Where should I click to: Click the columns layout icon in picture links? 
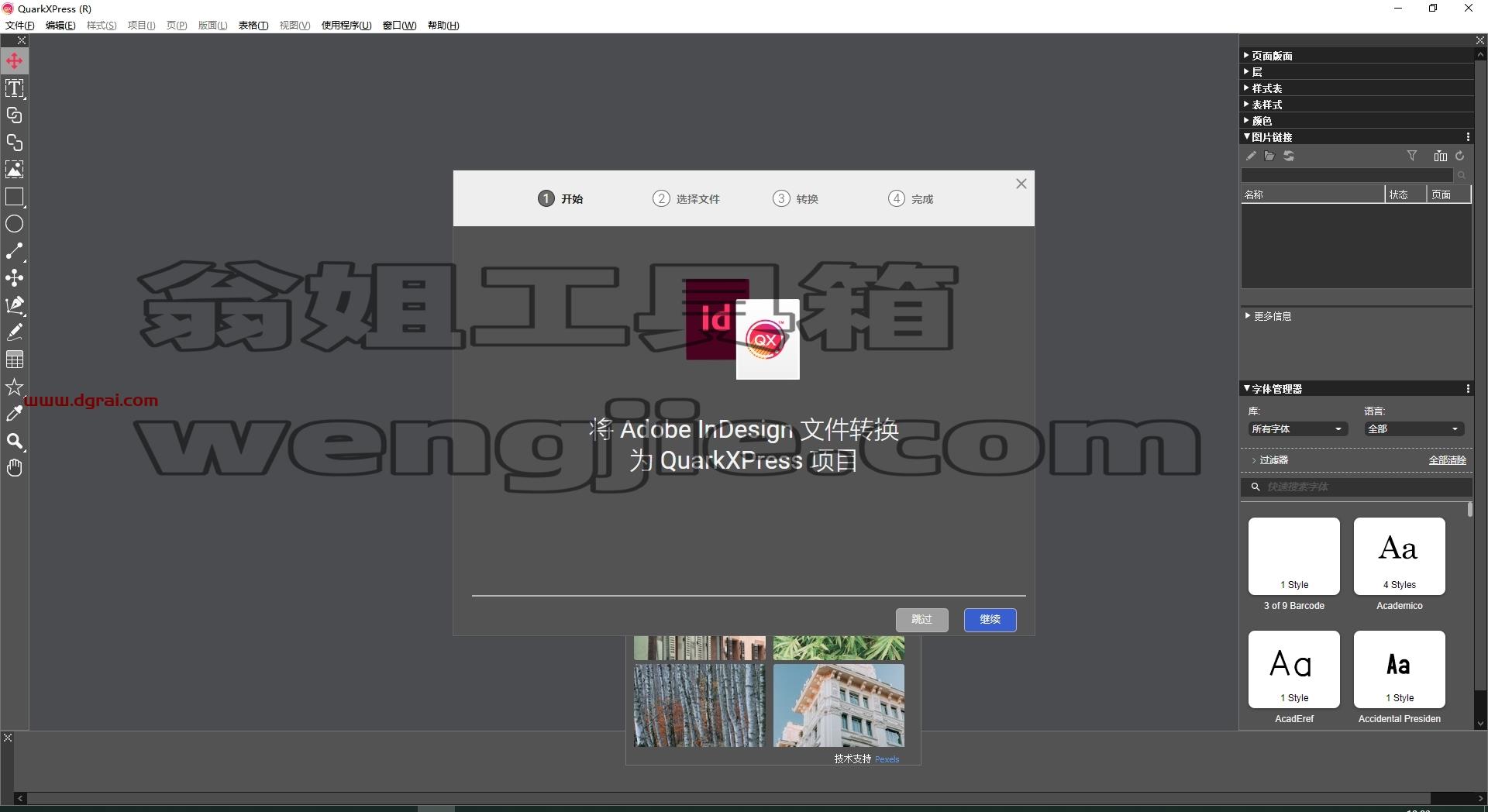[x=1441, y=157]
